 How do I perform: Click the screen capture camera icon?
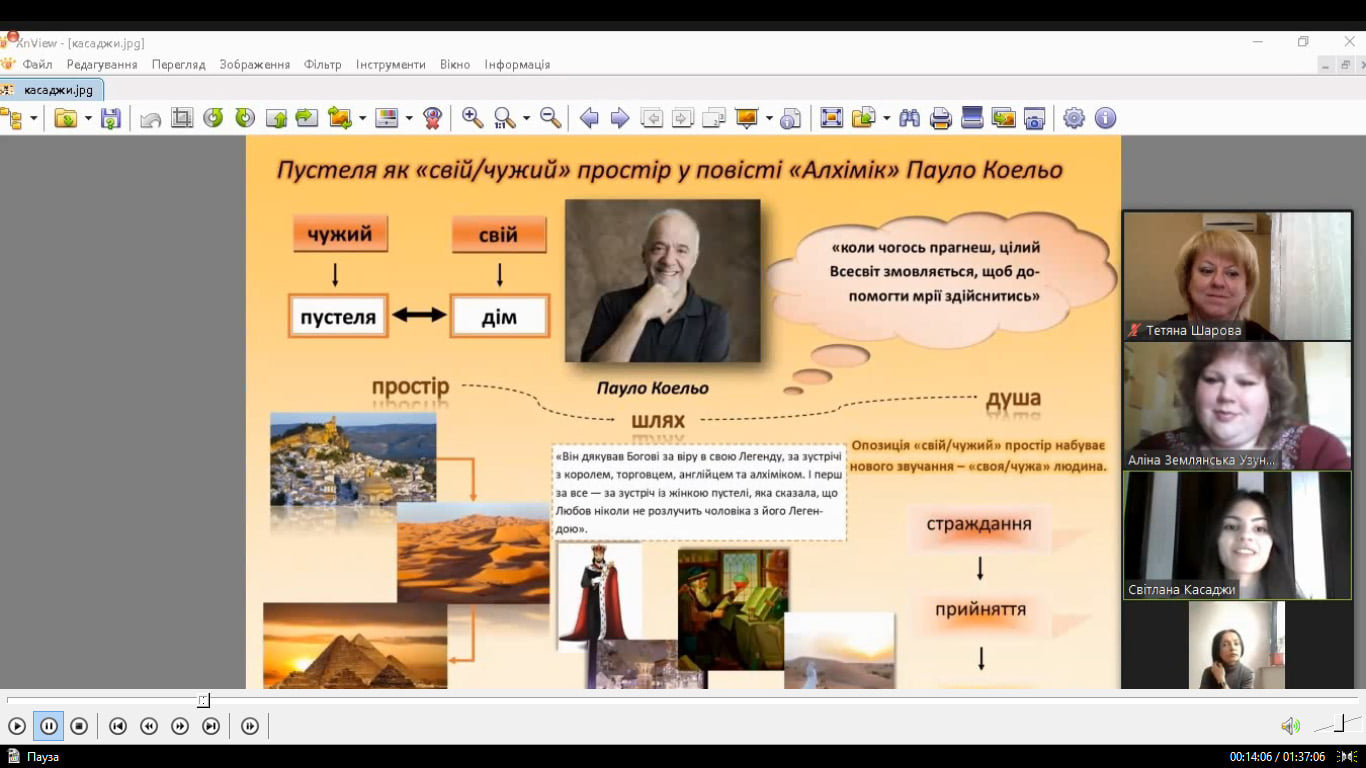[x=1034, y=118]
